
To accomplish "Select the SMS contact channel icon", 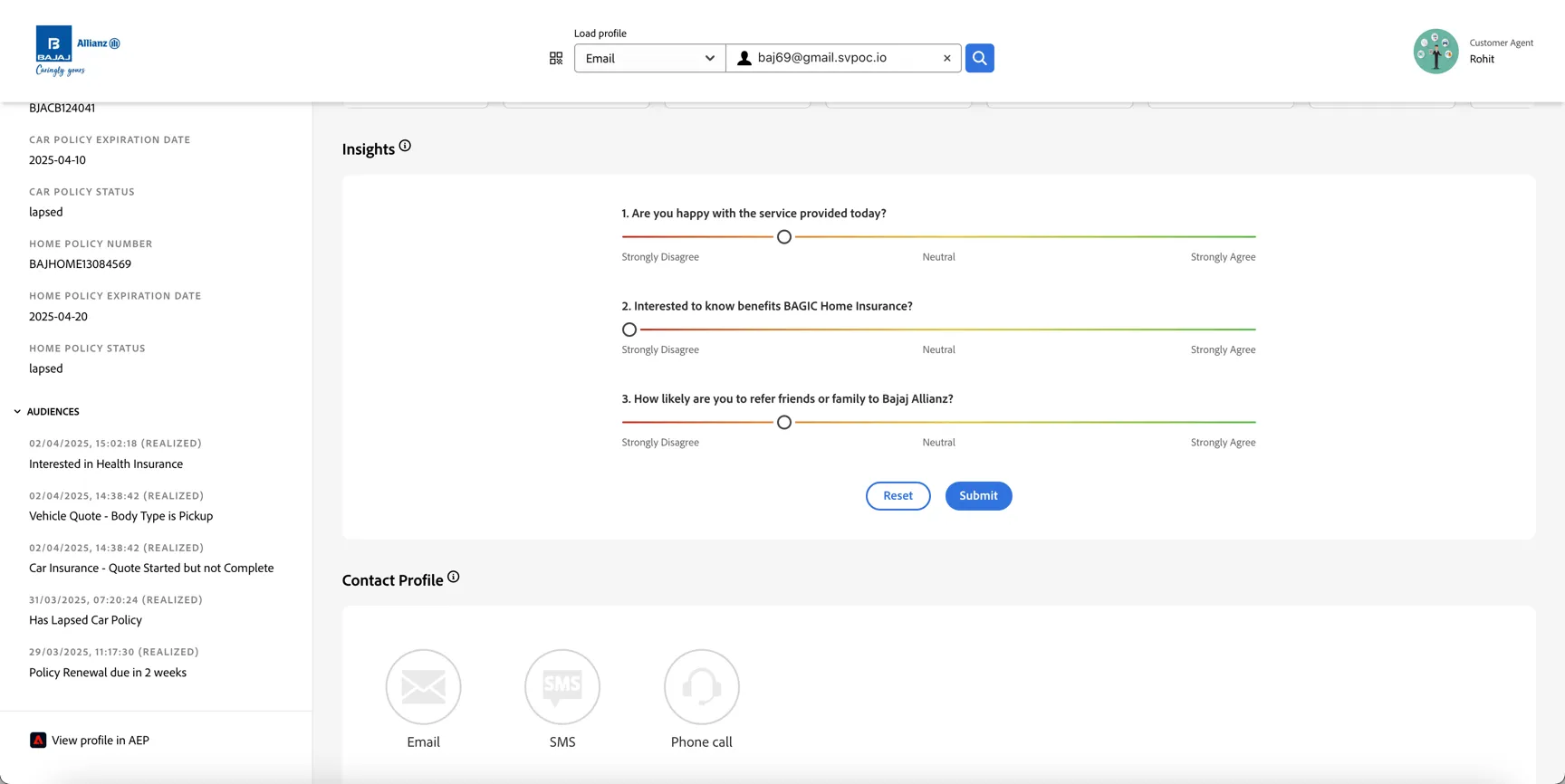I will click(562, 687).
